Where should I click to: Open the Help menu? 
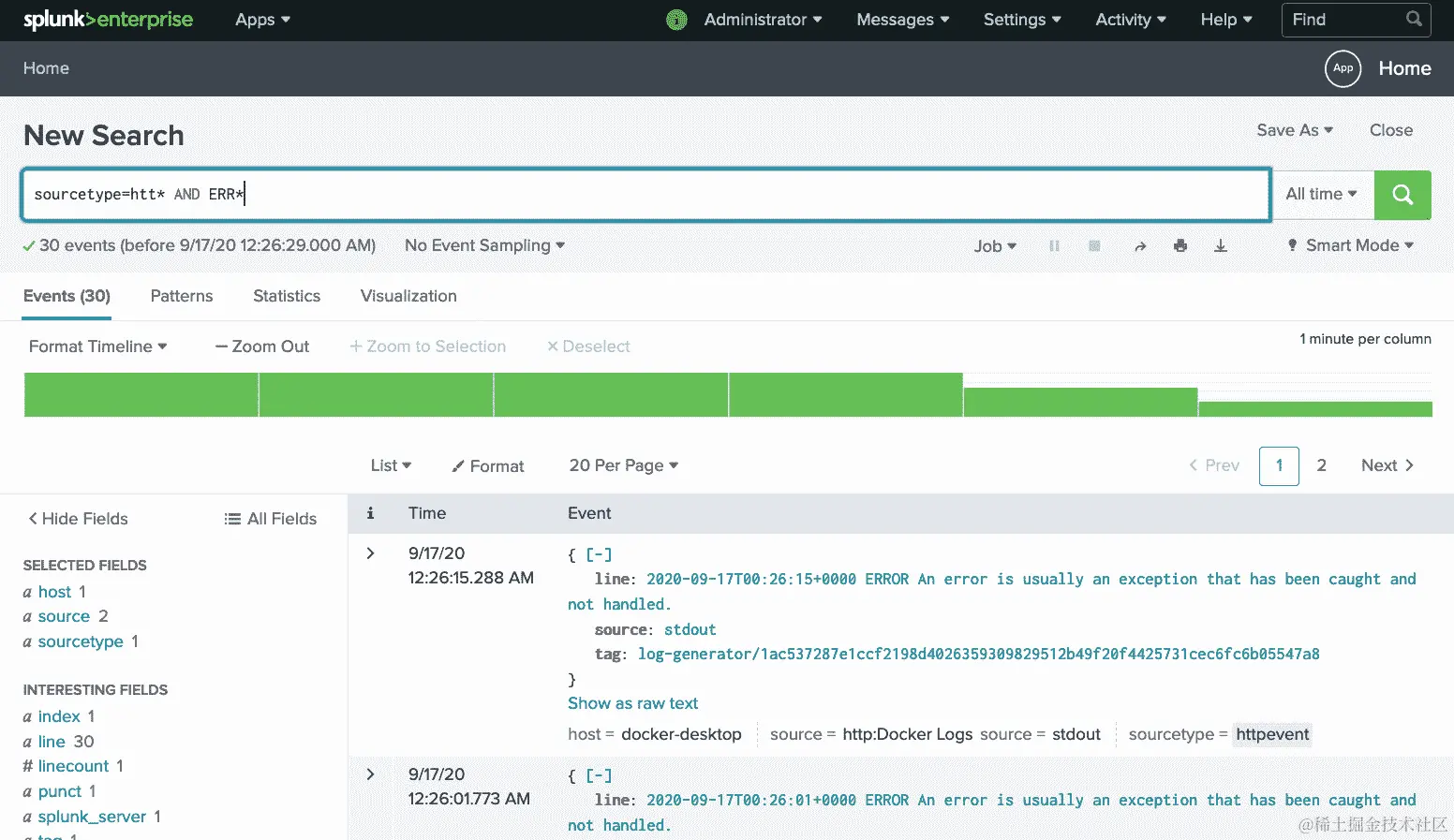pos(1226,20)
